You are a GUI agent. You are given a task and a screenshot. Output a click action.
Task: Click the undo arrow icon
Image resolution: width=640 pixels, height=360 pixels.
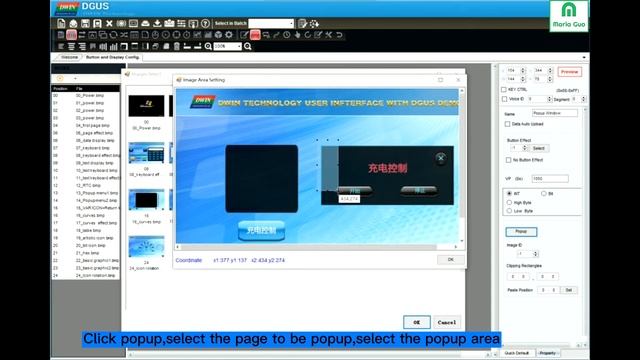(x=339, y=35)
